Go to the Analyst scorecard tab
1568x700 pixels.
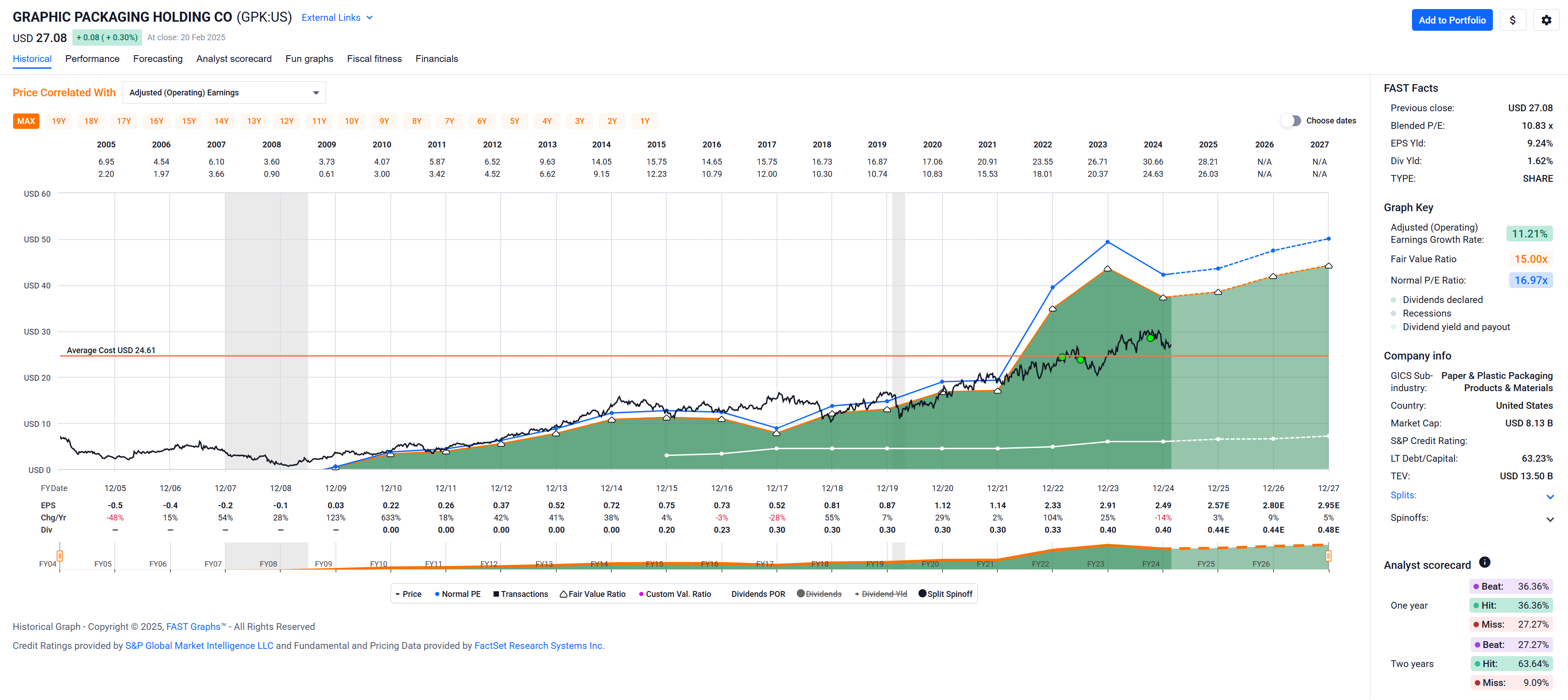pyautogui.click(x=234, y=59)
